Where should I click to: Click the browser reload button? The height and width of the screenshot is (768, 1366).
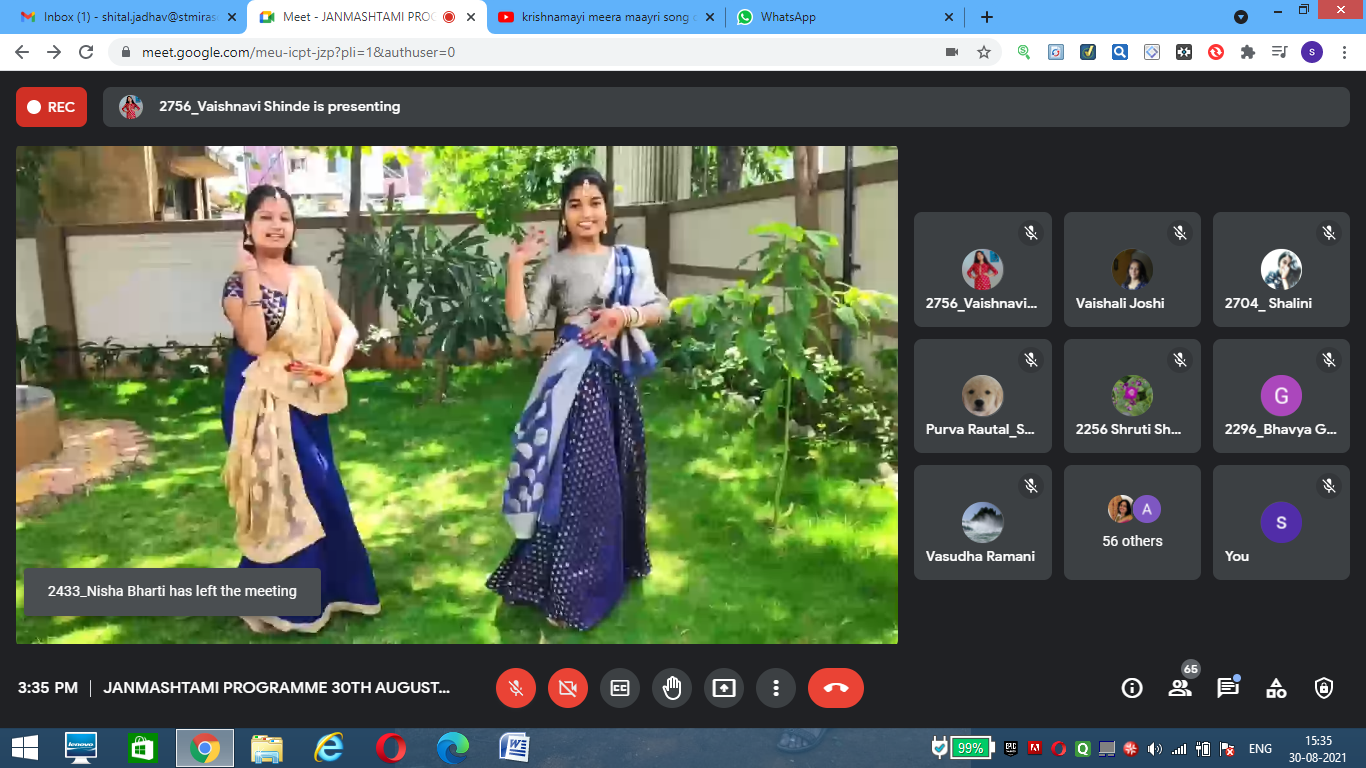pos(86,52)
